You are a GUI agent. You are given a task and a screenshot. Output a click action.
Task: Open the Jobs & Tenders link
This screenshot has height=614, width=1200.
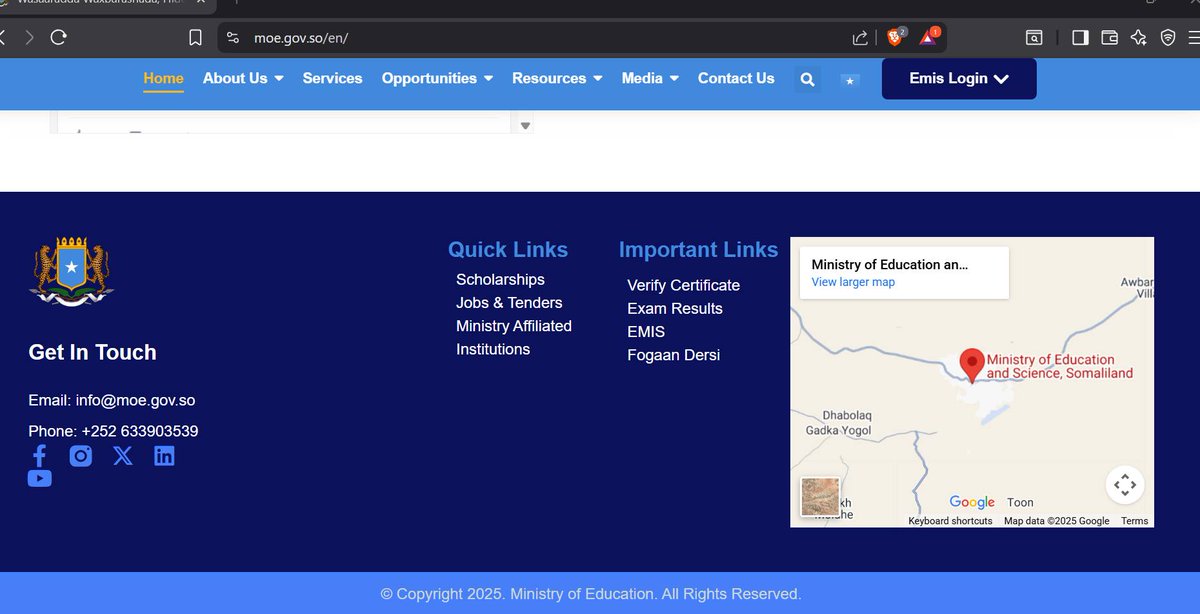coord(509,302)
